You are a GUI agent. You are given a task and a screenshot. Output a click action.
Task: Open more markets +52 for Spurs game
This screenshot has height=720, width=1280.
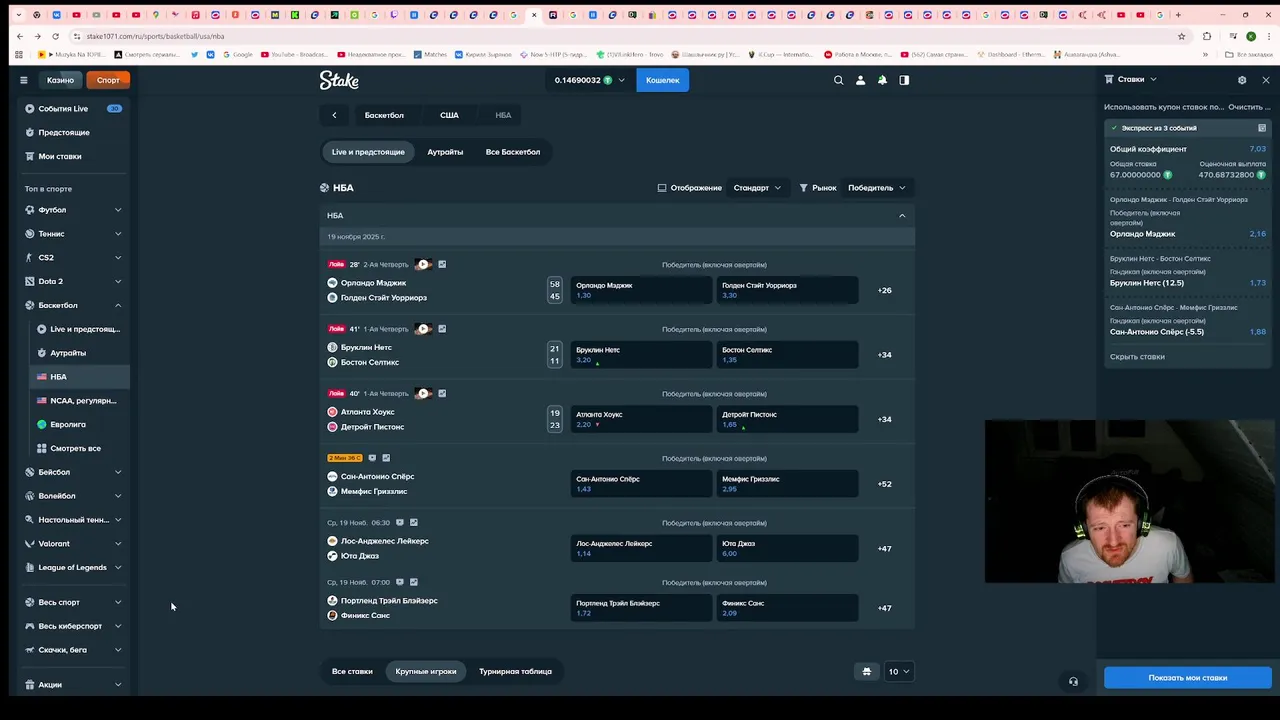(884, 484)
